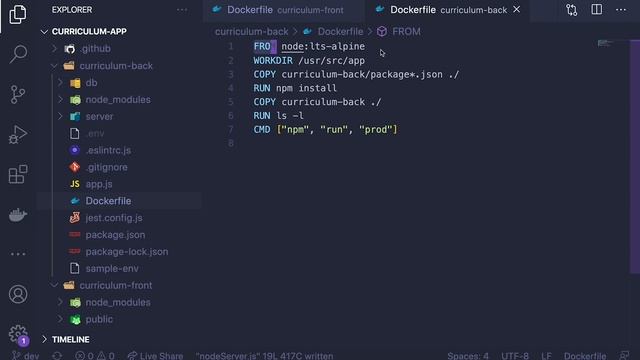The height and width of the screenshot is (360, 640).
Task: Click the nodeServer.js written status message
Action: coord(264,356)
